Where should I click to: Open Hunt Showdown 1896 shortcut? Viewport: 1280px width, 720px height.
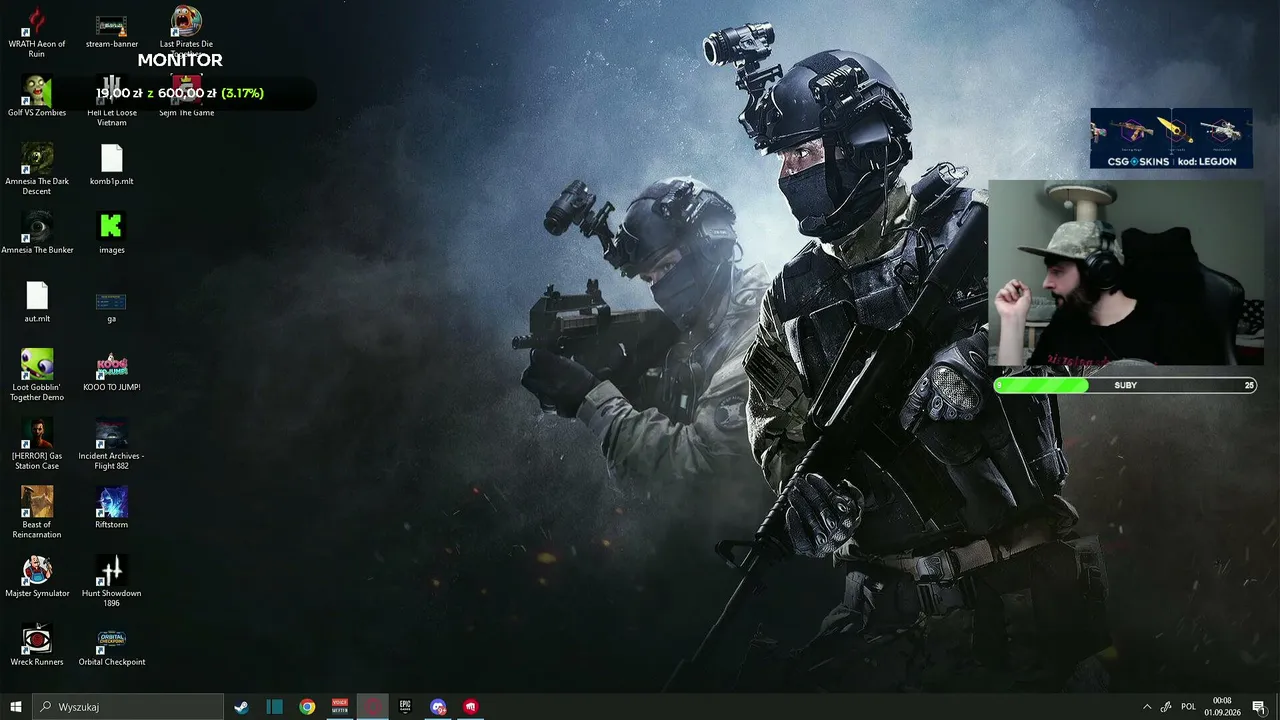[111, 581]
